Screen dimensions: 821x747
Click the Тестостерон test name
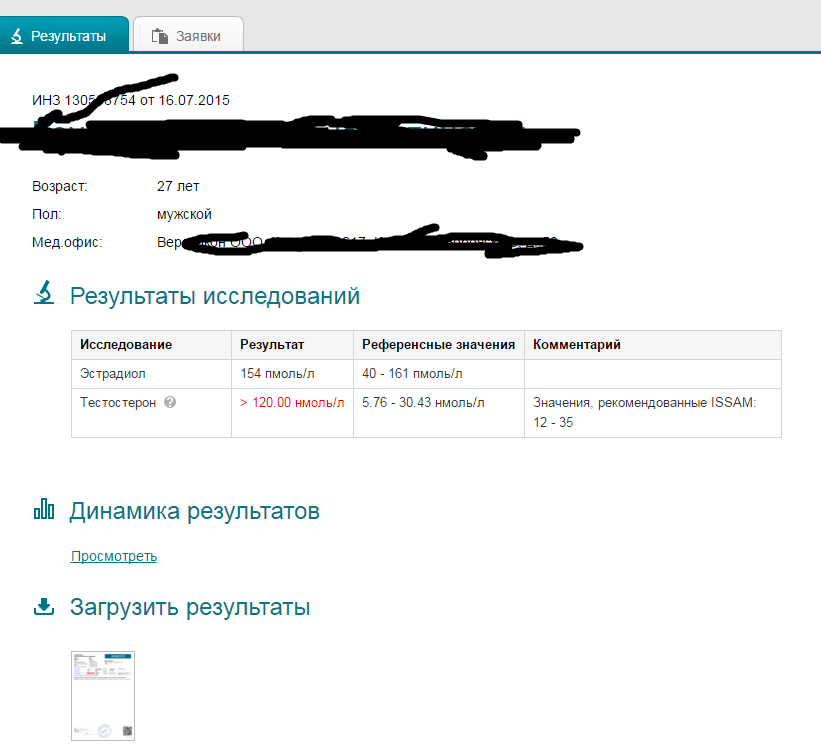pyautogui.click(x=117, y=403)
